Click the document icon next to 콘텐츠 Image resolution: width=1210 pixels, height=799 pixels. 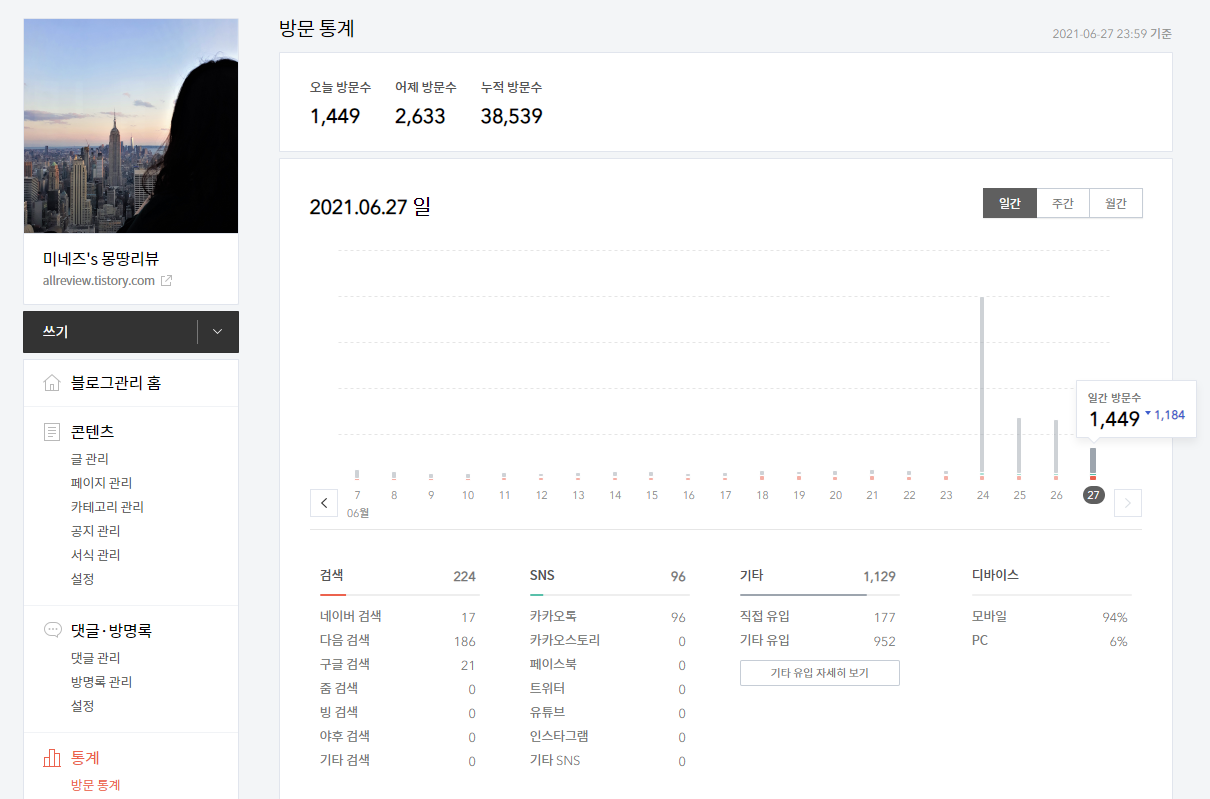coord(52,432)
